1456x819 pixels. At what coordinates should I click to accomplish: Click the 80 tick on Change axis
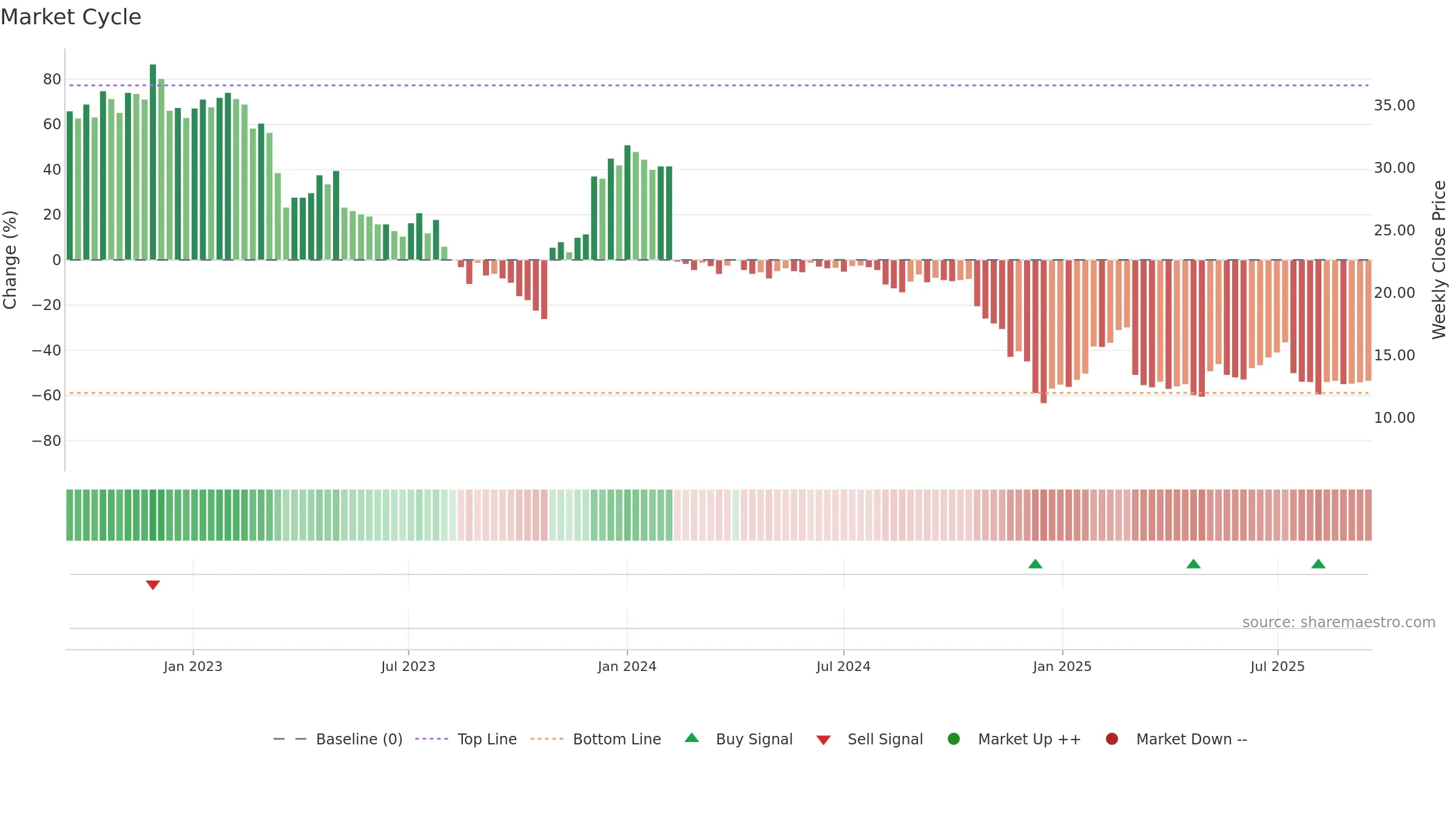(52, 79)
